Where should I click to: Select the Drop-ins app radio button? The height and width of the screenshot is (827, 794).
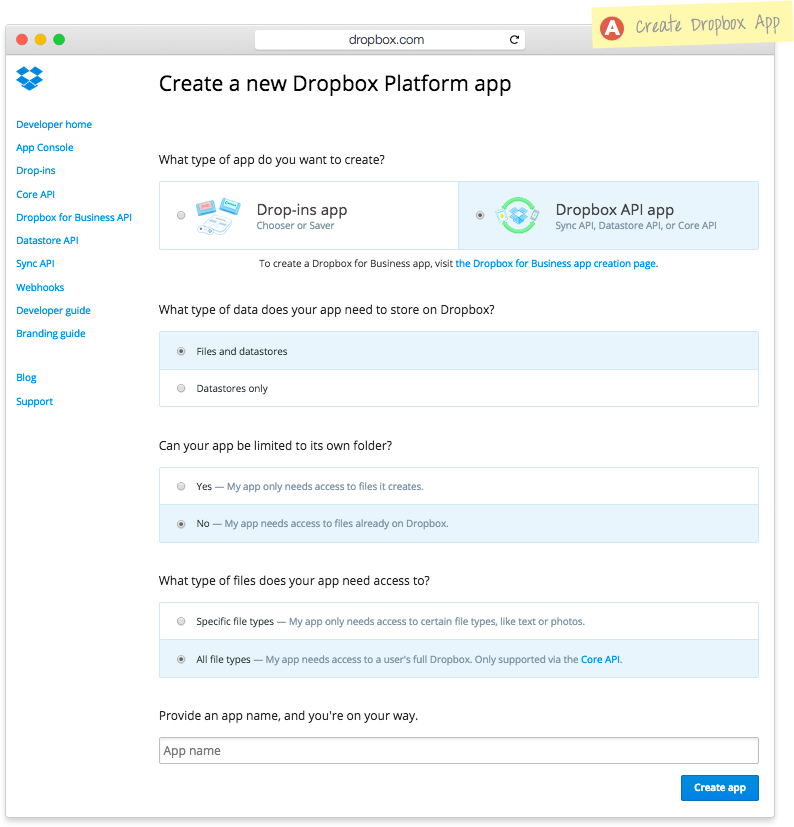coord(181,215)
